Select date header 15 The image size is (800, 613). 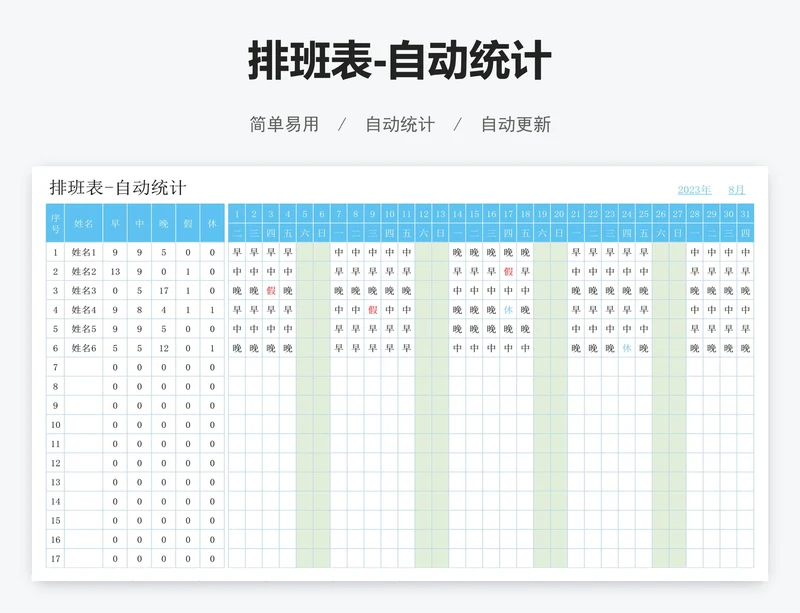point(474,214)
